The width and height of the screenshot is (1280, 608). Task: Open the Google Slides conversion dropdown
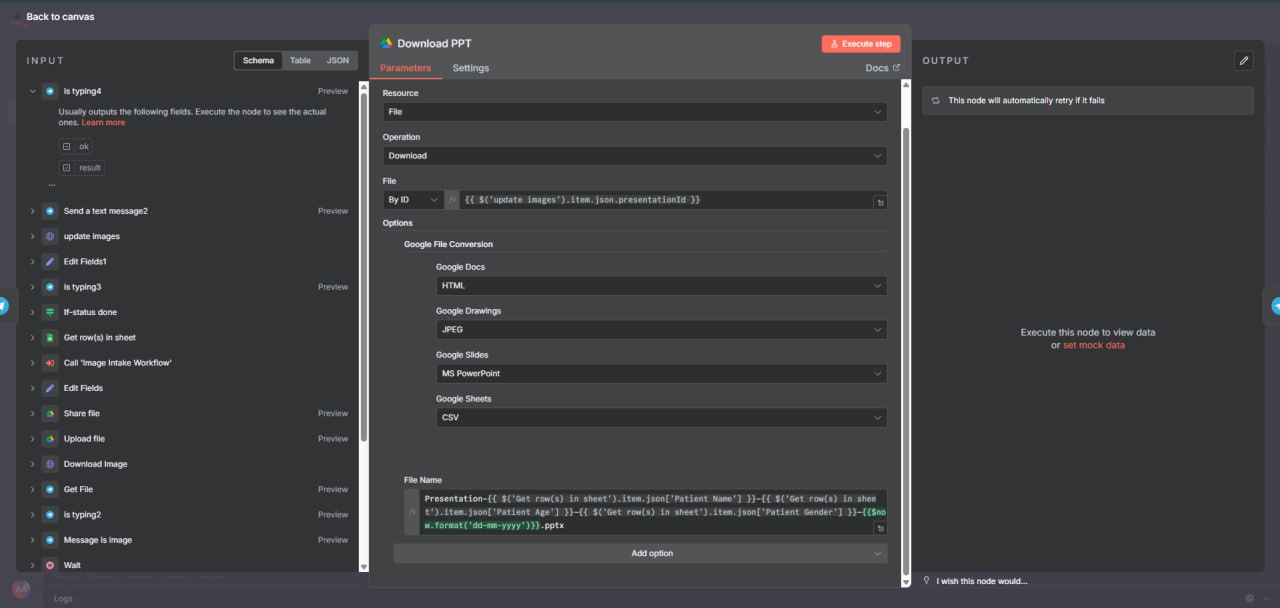pos(660,374)
